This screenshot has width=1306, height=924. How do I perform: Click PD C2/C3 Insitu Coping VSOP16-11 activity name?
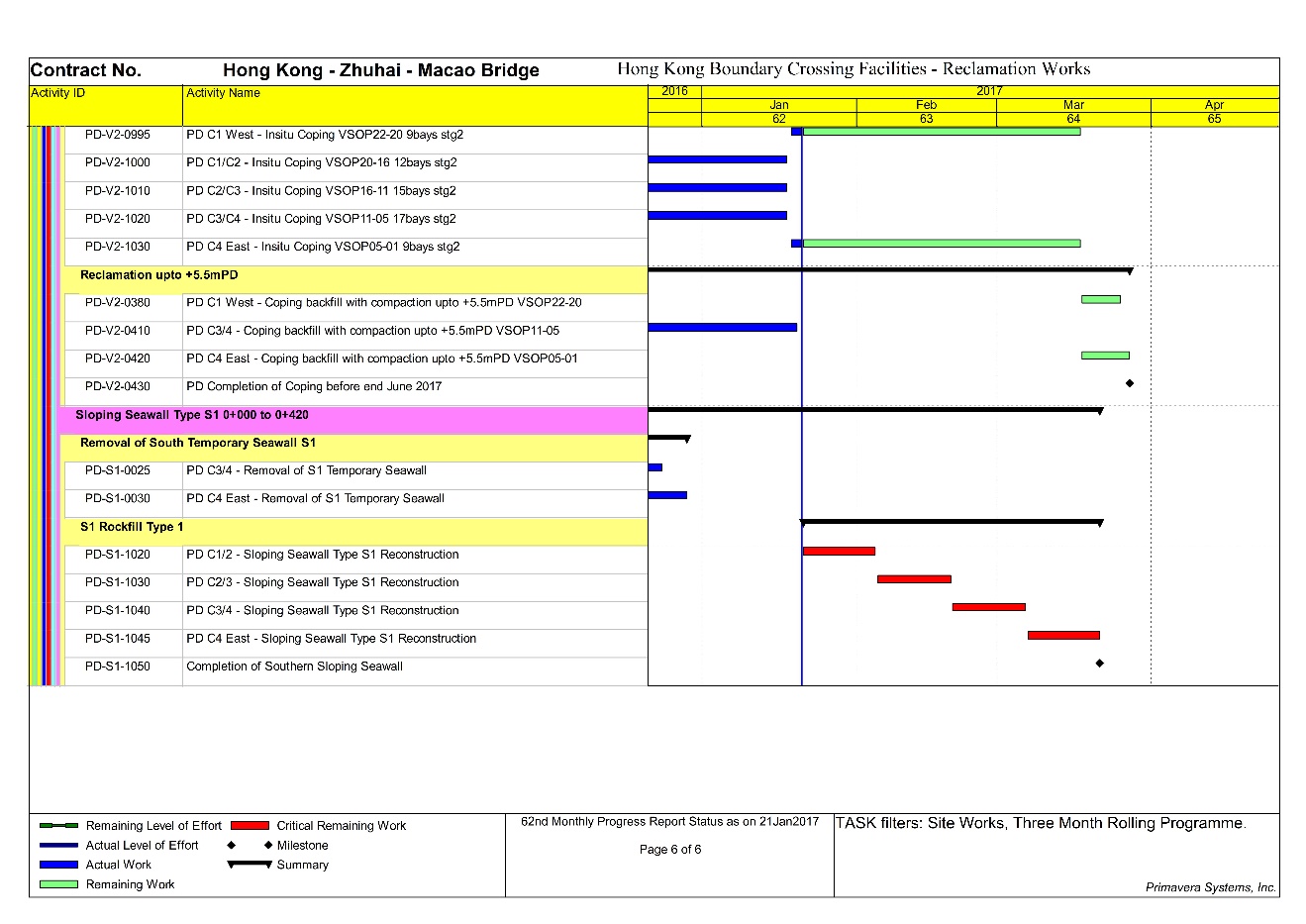(322, 191)
